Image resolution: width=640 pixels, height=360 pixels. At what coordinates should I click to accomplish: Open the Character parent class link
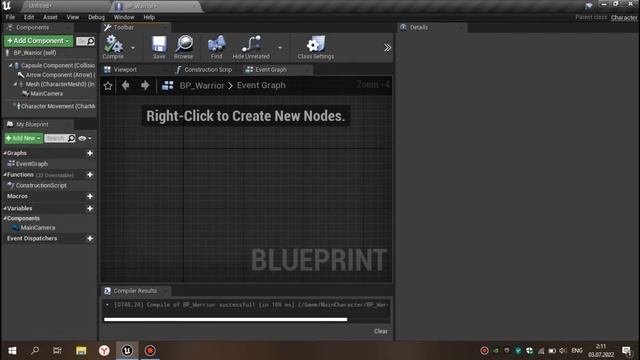click(624, 18)
